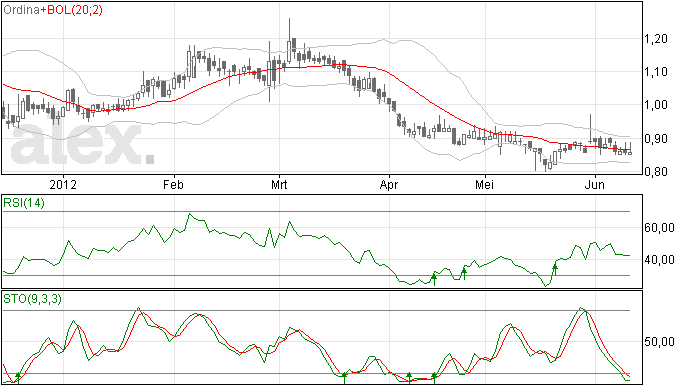Select the STO(9,3,3) indicator label
The height and width of the screenshot is (387, 690).
(x=33, y=299)
